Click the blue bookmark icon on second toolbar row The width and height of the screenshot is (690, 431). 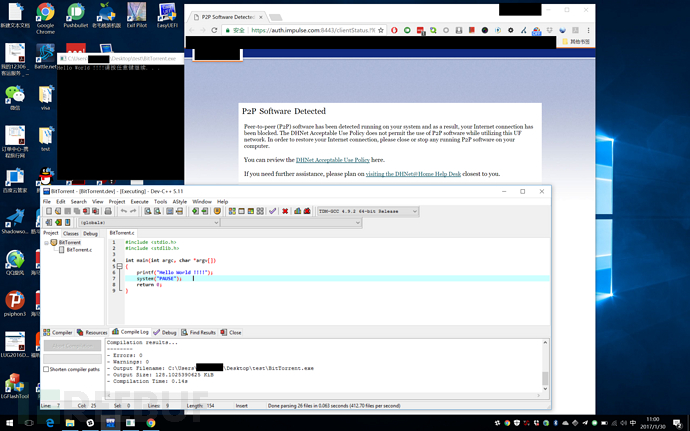click(x=68, y=222)
